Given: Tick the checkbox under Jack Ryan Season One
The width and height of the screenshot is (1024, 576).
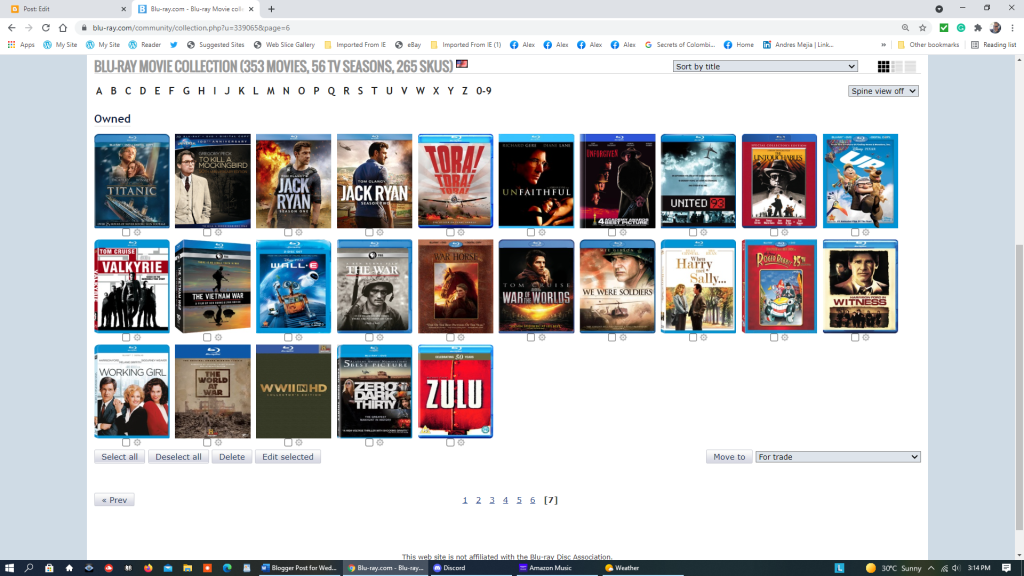Looking at the screenshot, I should coord(288,232).
